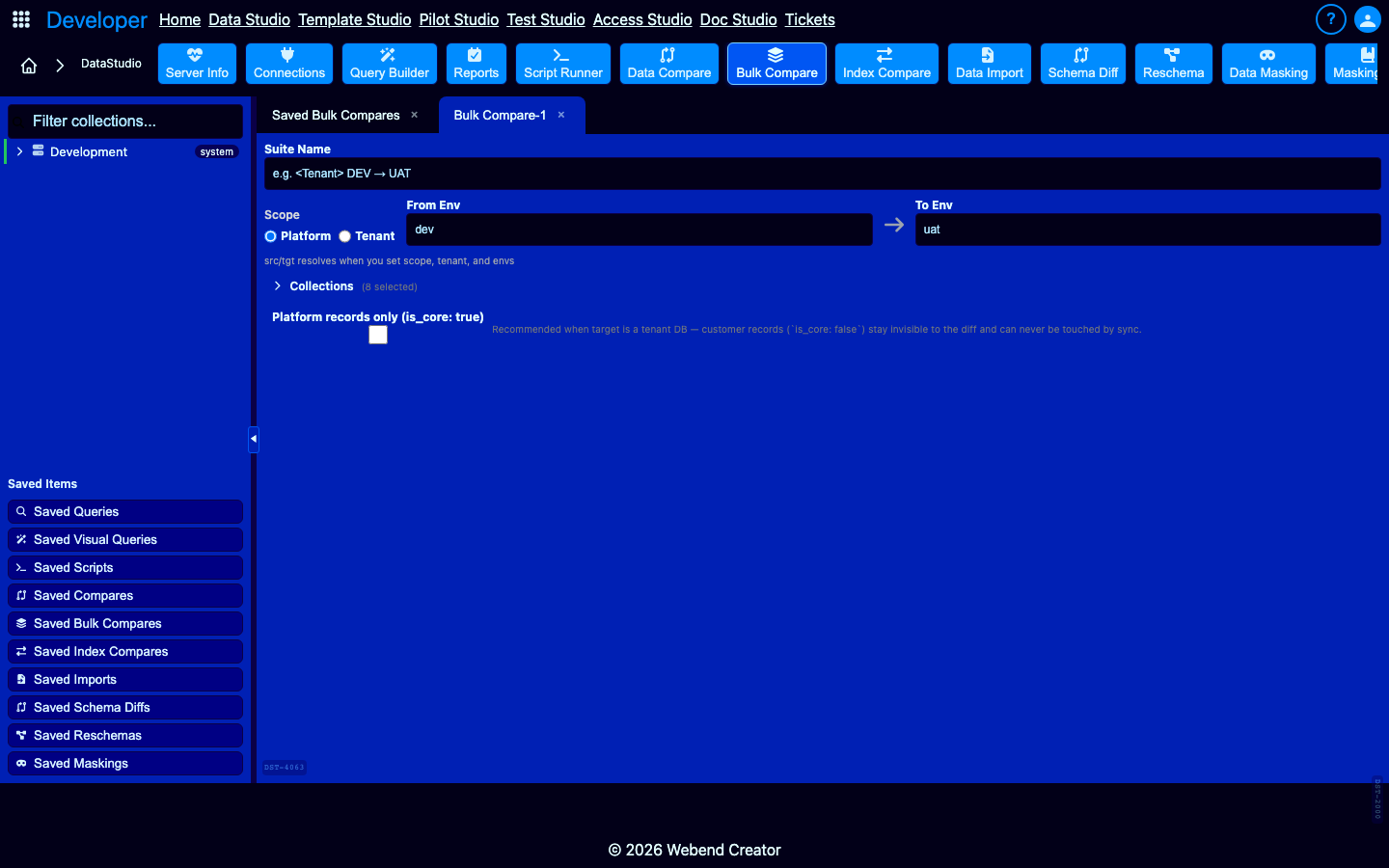Open Data Studio from top menu
1389x868 pixels.
tap(249, 19)
